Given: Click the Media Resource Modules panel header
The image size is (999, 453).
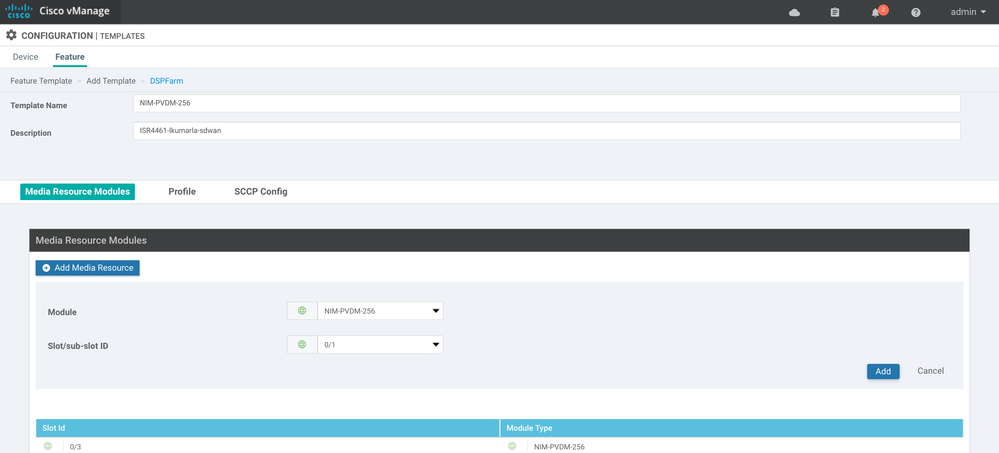Looking at the screenshot, I should tap(500, 240).
